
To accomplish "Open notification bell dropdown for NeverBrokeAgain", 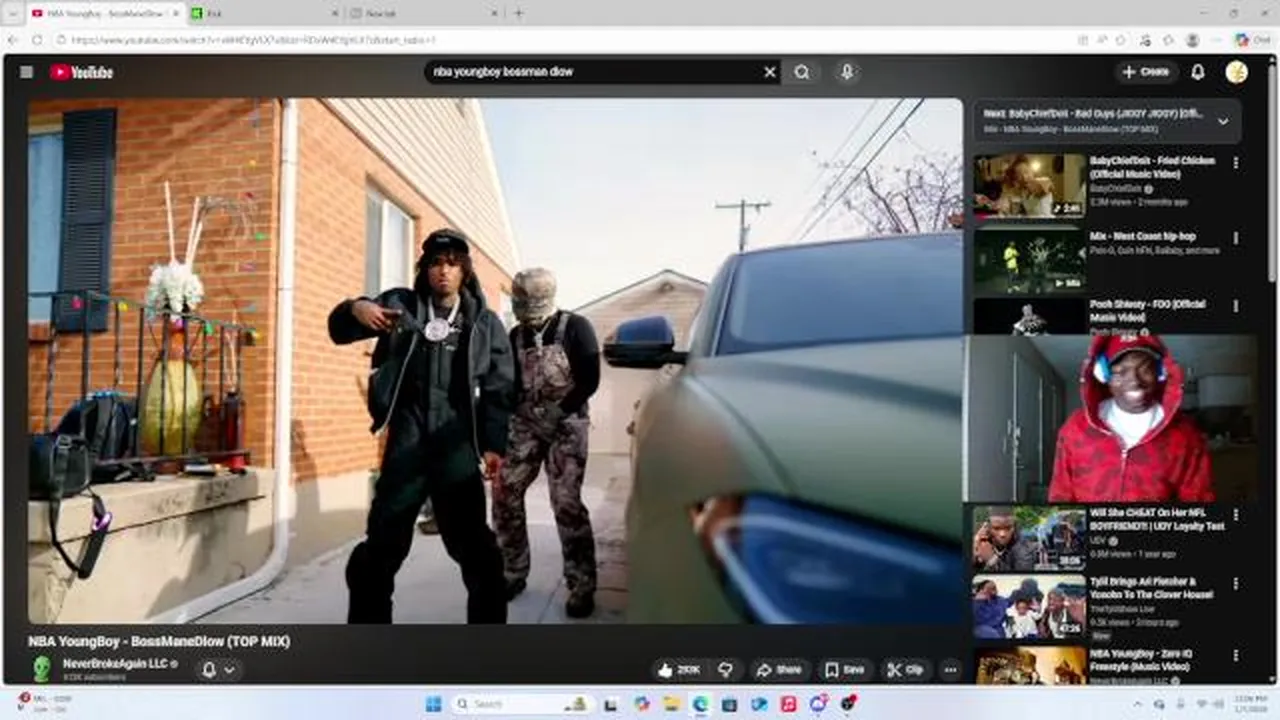I will 218,670.
